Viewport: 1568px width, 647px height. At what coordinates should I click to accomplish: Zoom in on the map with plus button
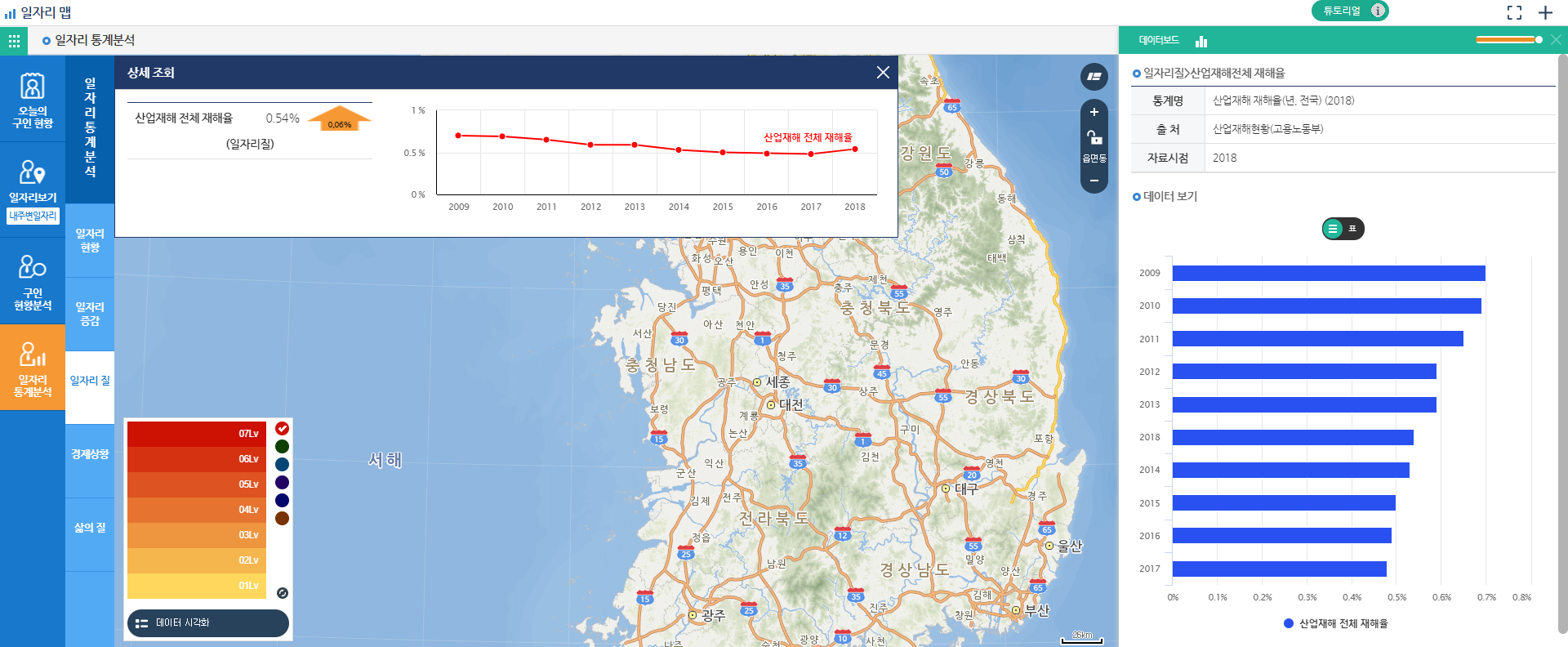coord(1094,112)
